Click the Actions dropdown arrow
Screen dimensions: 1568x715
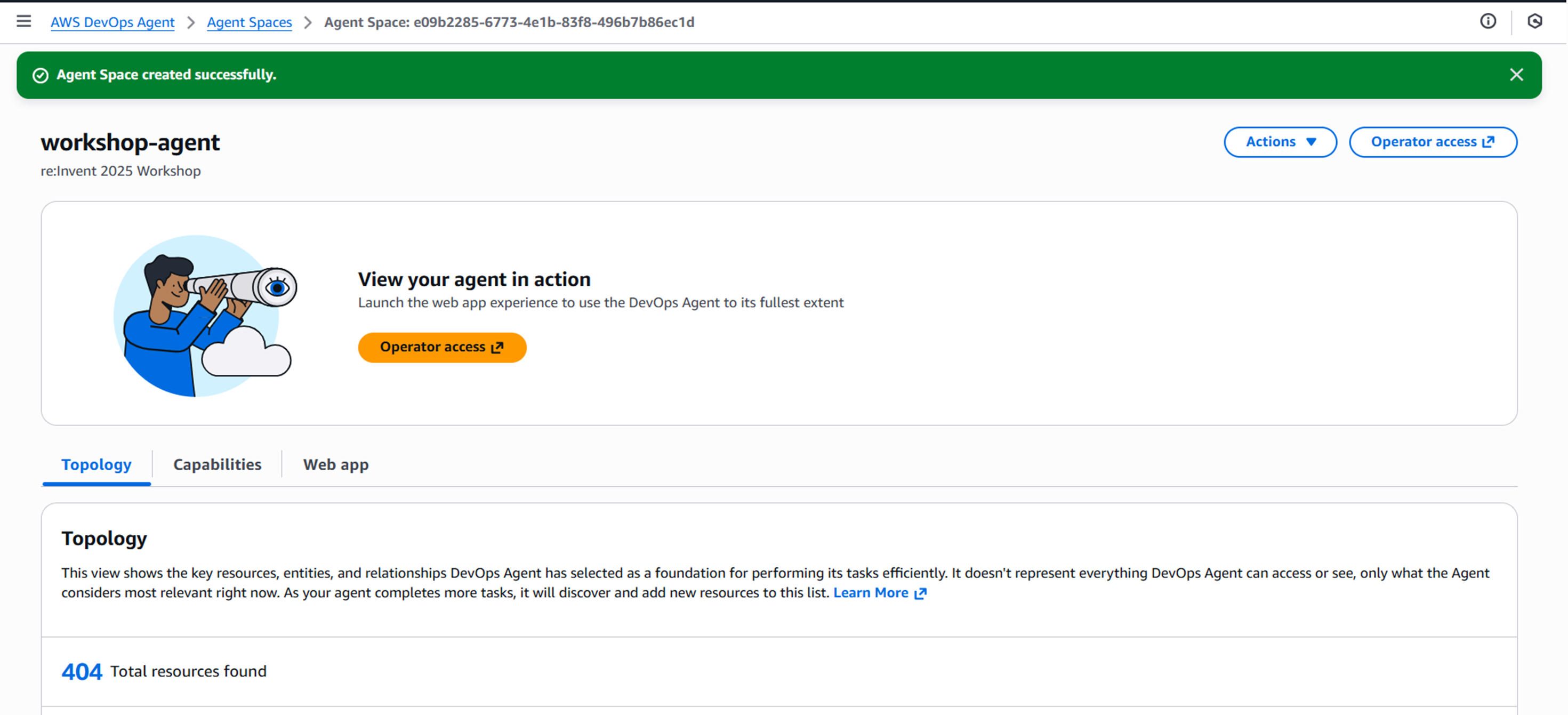coord(1312,142)
